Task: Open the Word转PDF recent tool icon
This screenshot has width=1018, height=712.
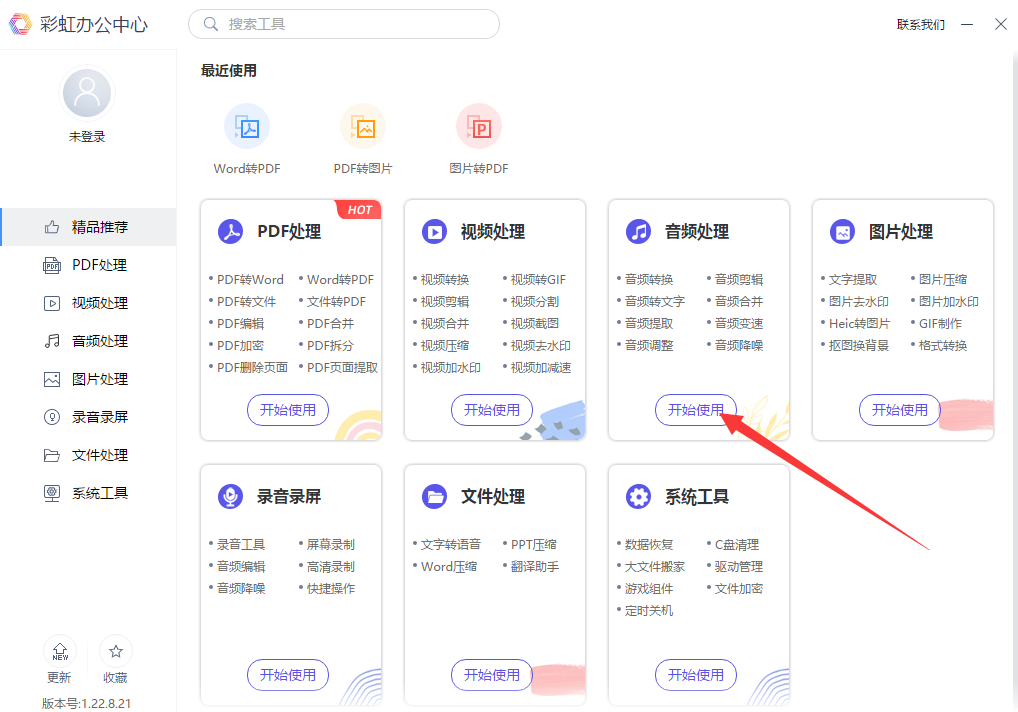Action: (247, 127)
